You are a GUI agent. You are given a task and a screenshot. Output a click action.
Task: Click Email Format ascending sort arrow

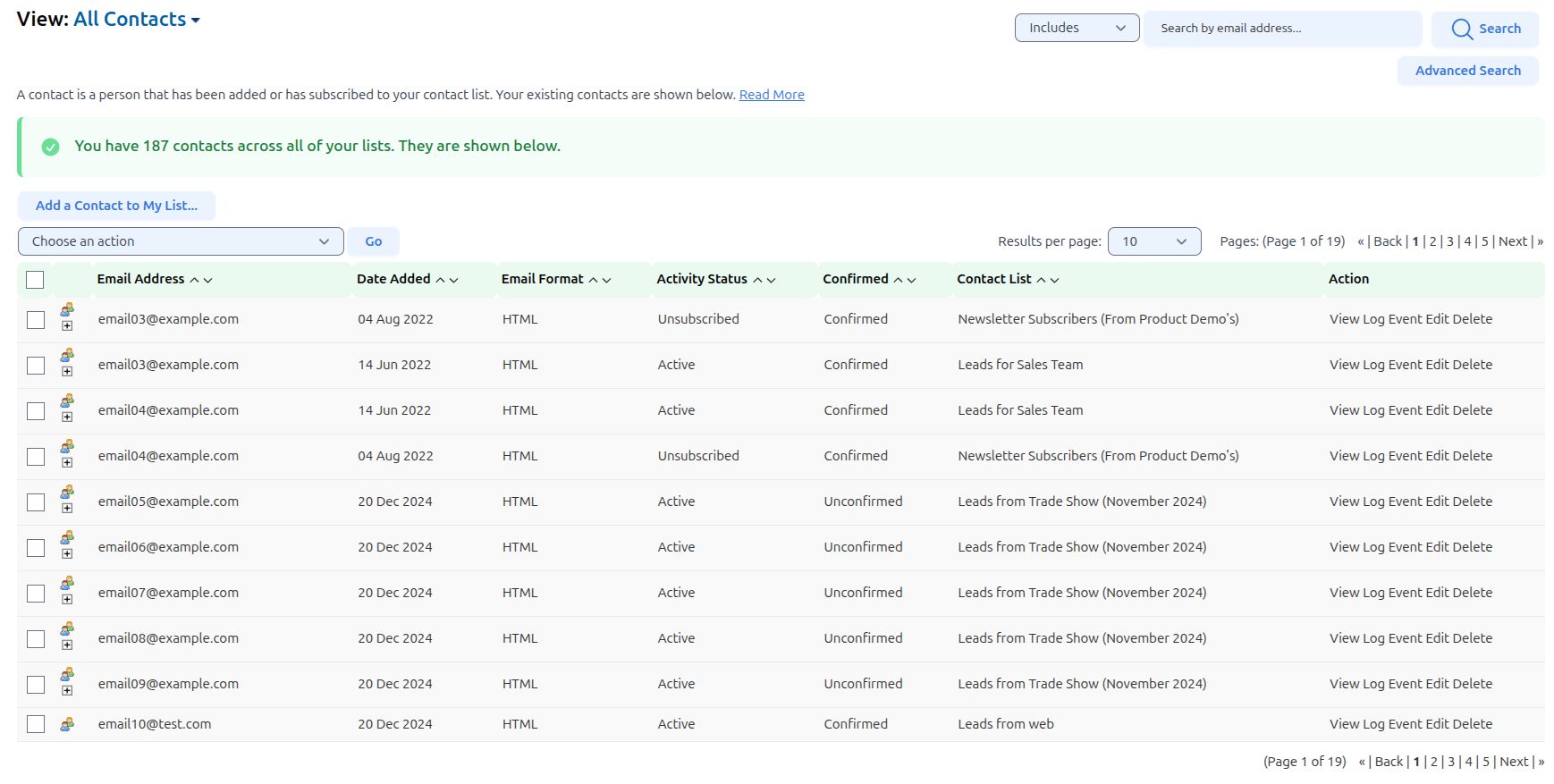(593, 280)
